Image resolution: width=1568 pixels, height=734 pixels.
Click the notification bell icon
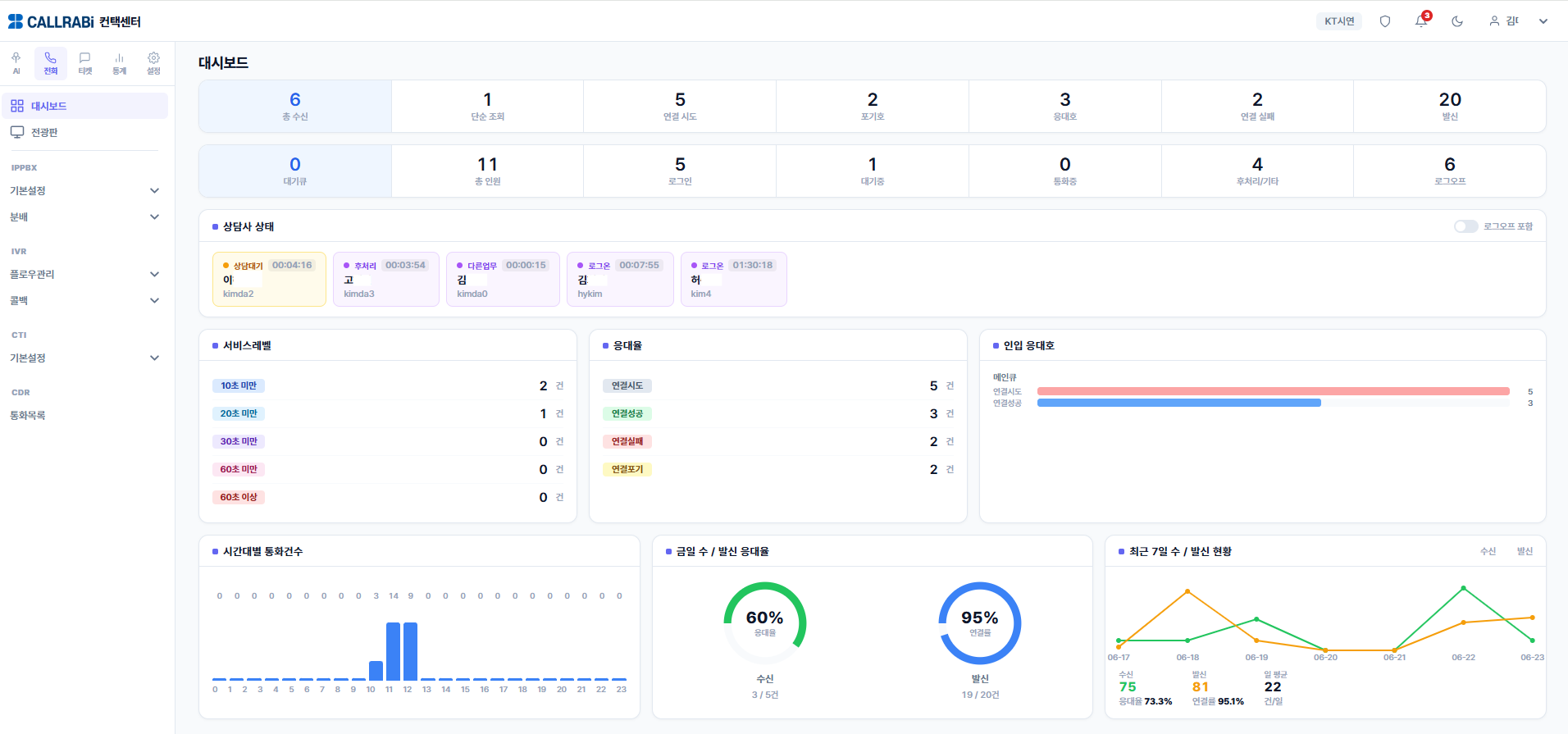1421,21
